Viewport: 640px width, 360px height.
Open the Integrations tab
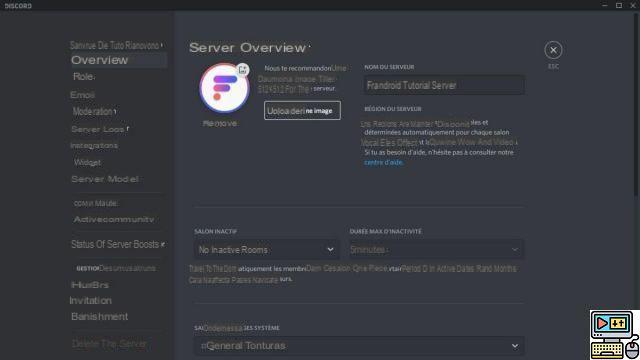point(94,145)
